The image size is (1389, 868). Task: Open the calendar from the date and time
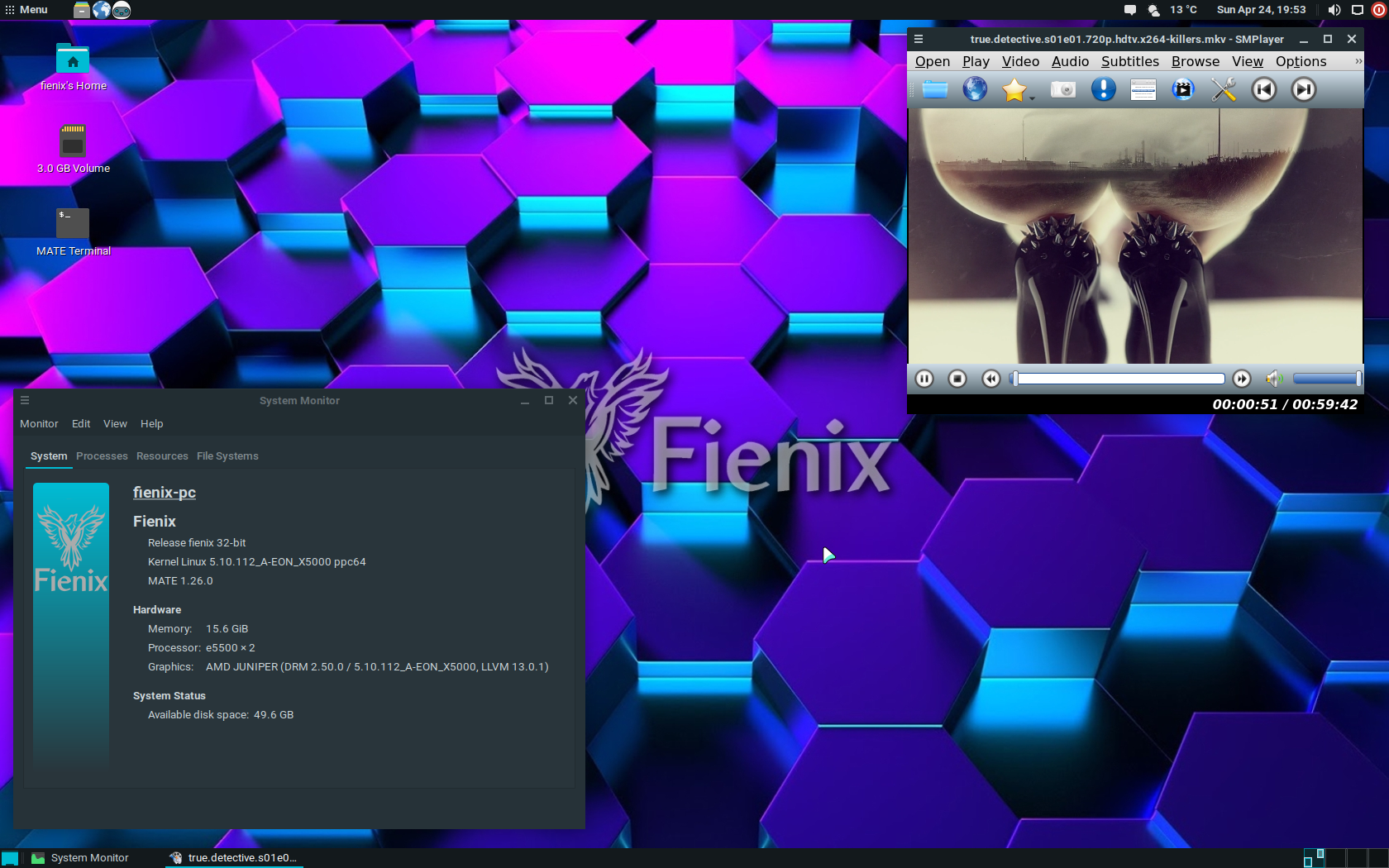coord(1261,10)
